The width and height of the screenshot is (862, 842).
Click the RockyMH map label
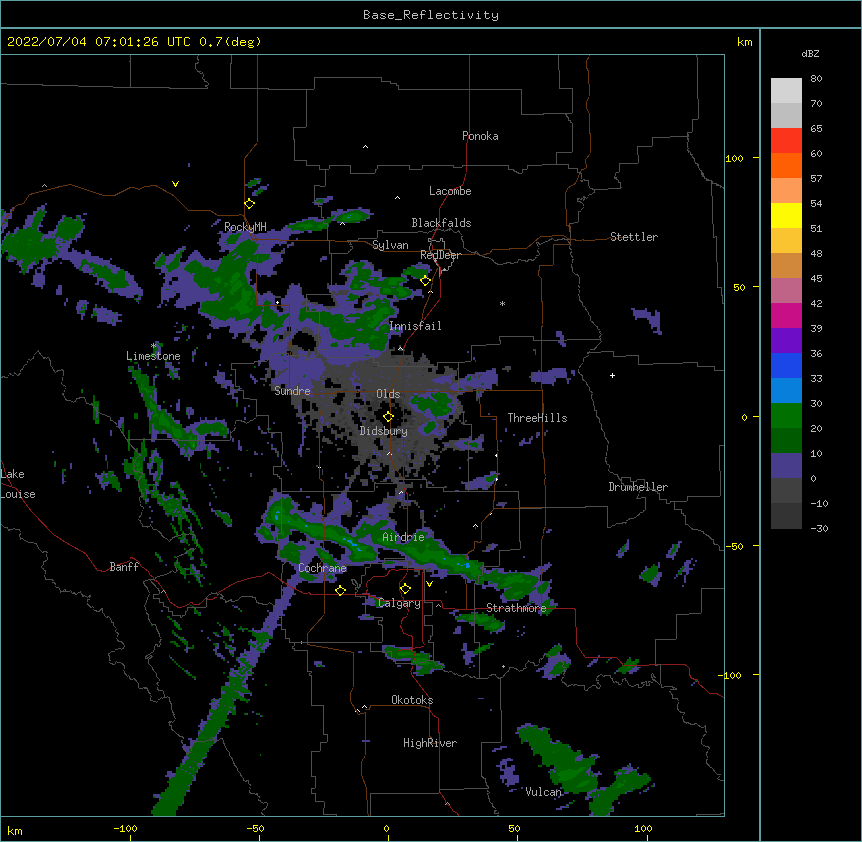[245, 227]
